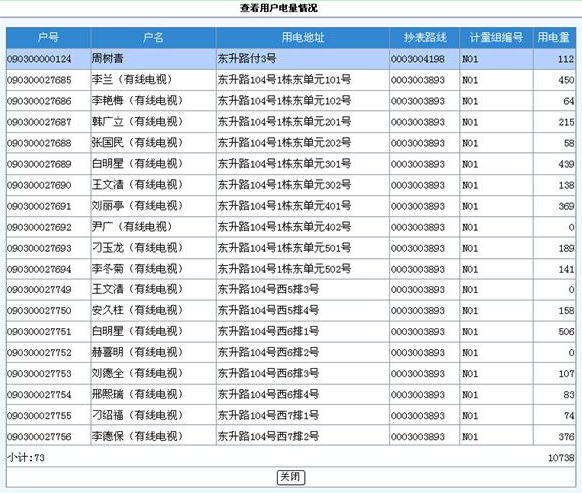This screenshot has width=582, height=493.
Task: Click usage value 506 for 白明星
Action: pyautogui.click(x=566, y=332)
